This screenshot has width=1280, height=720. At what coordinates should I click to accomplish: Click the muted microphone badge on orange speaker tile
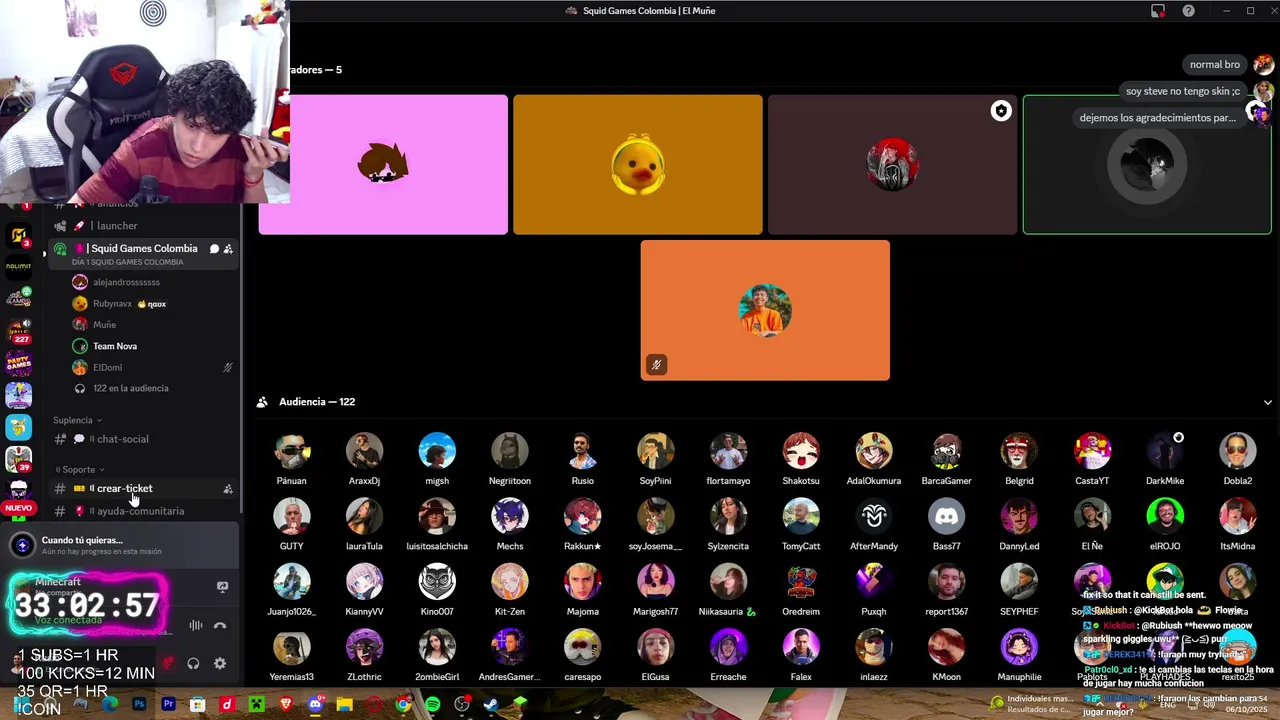656,365
